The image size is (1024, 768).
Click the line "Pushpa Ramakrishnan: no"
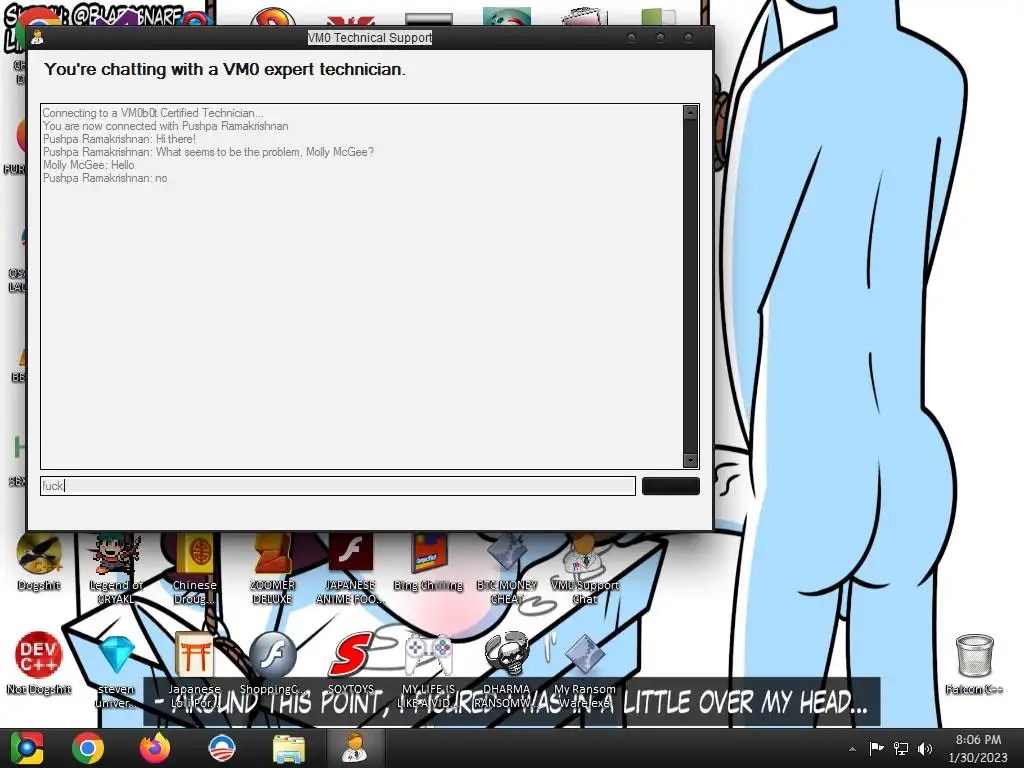pyautogui.click(x=105, y=178)
